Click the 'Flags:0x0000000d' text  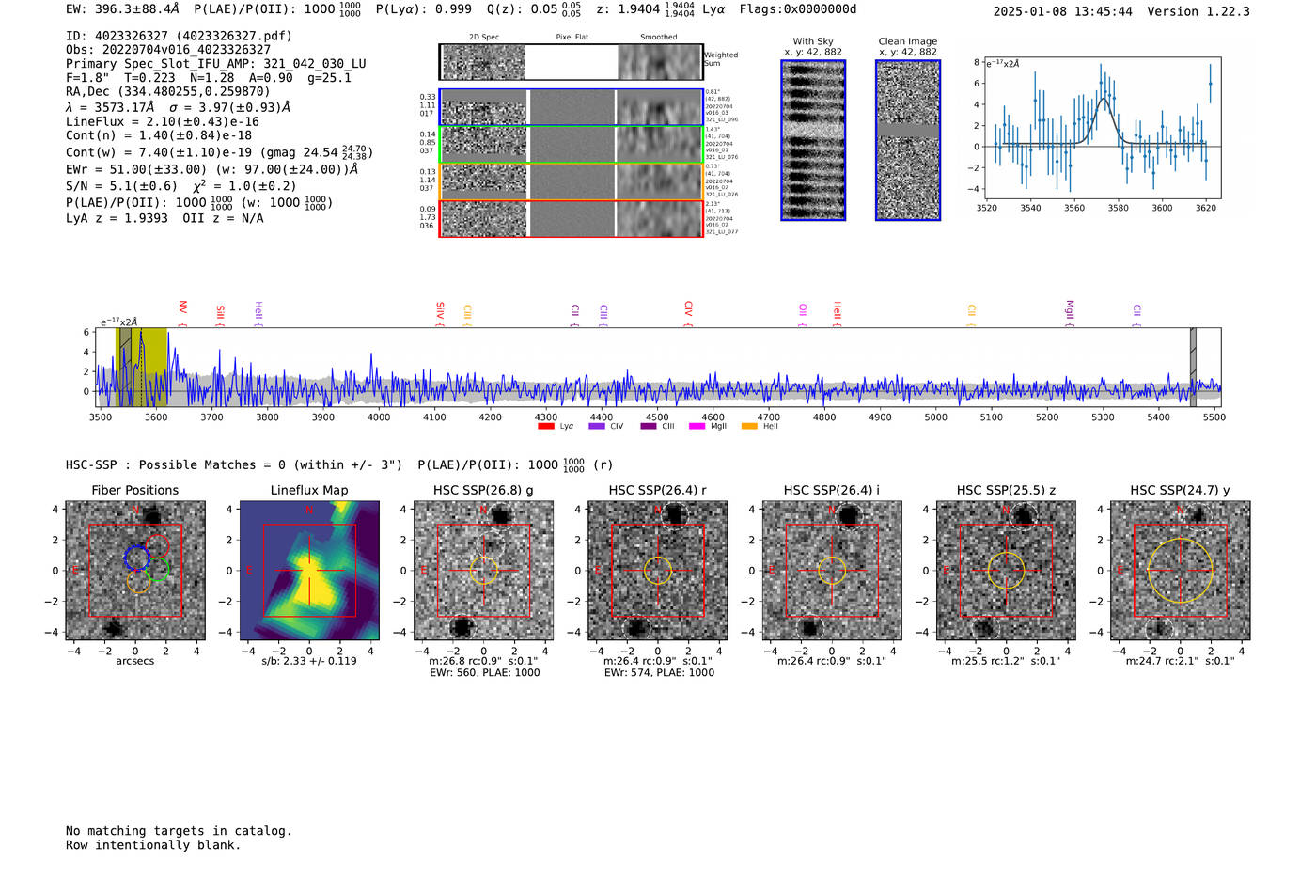click(798, 9)
